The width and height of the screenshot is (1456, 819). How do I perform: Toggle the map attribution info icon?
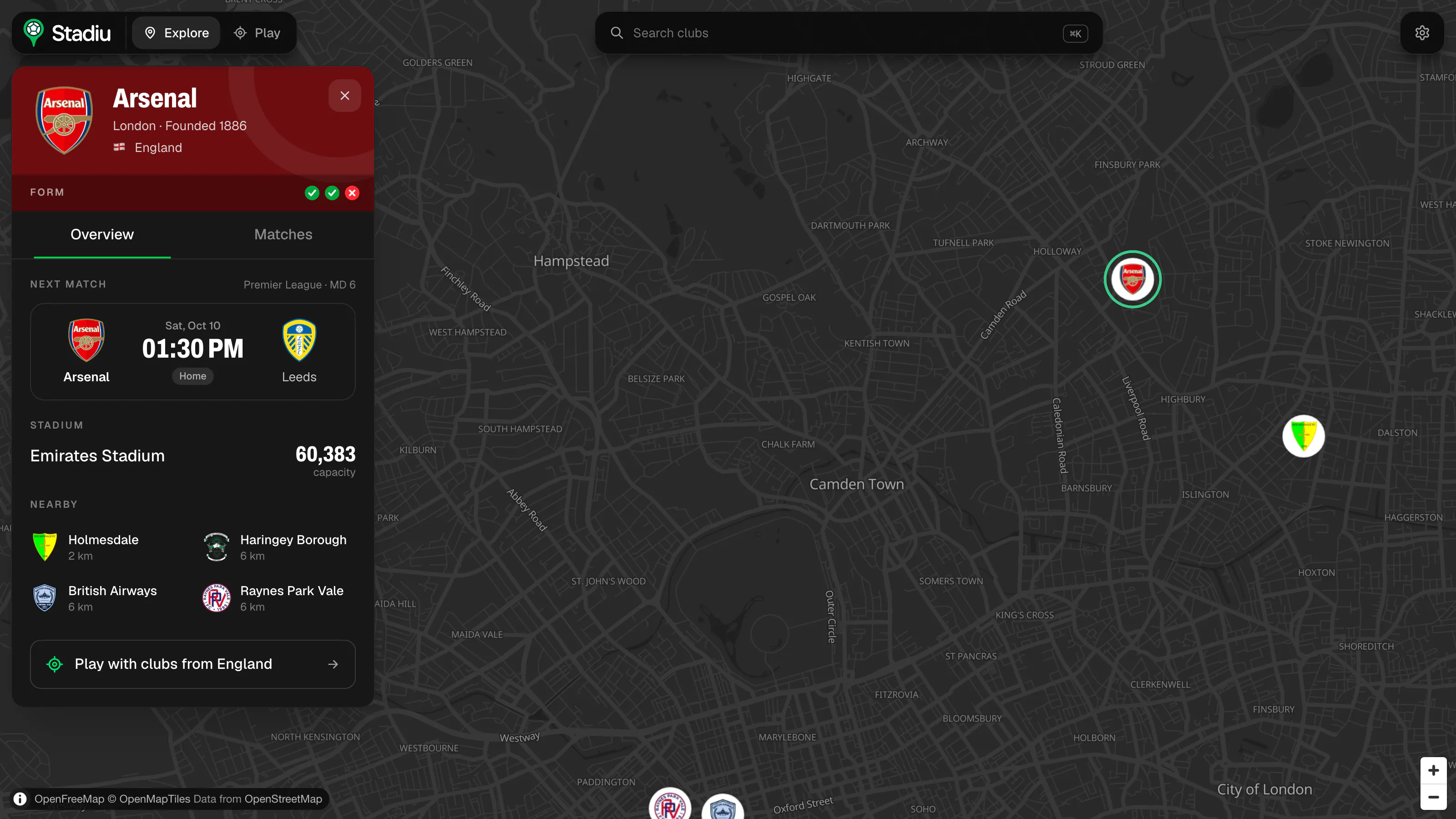(x=20, y=799)
